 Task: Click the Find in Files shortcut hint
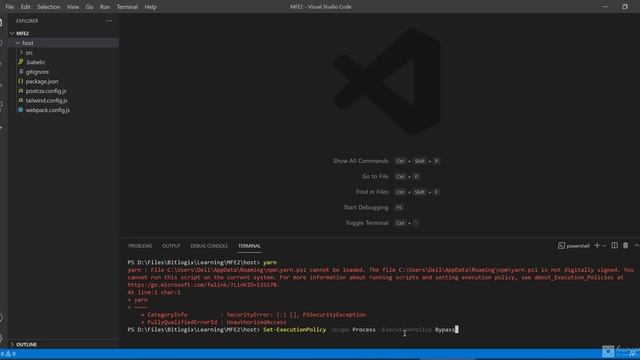[397, 192]
